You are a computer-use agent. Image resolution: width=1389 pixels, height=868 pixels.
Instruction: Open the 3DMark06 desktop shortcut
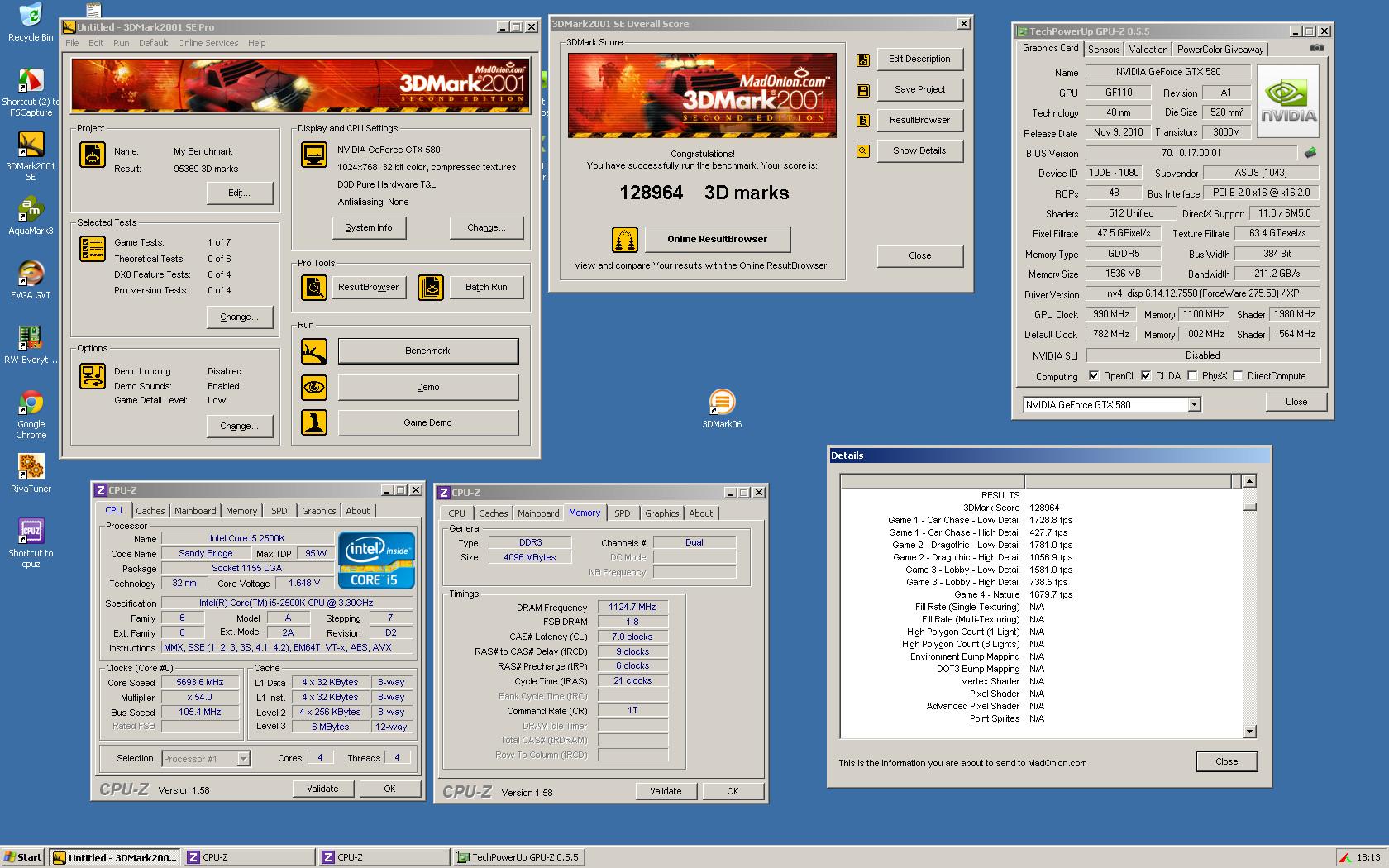[x=722, y=402]
